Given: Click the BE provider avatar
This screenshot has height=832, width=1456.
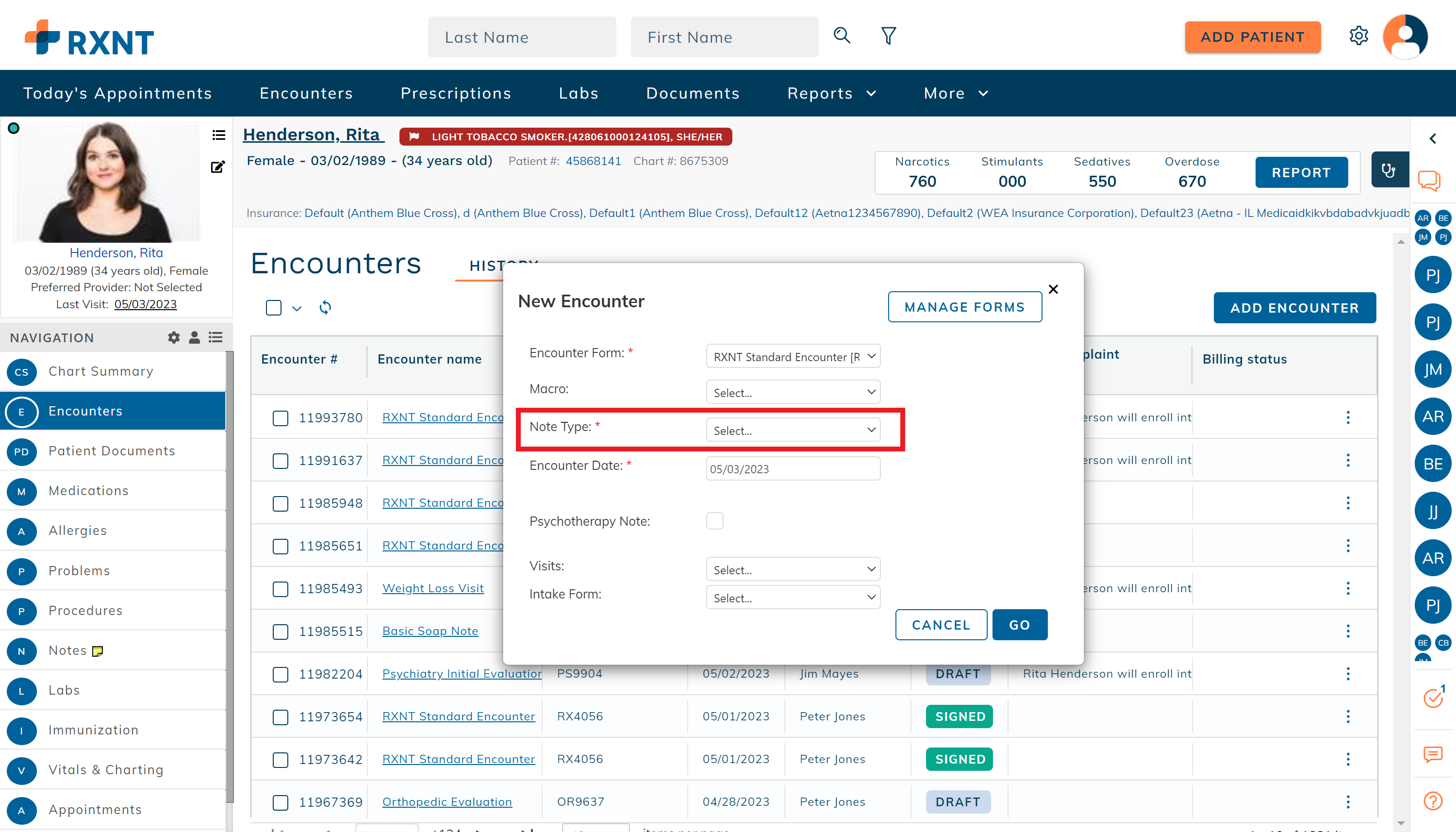Looking at the screenshot, I should click(x=1433, y=464).
